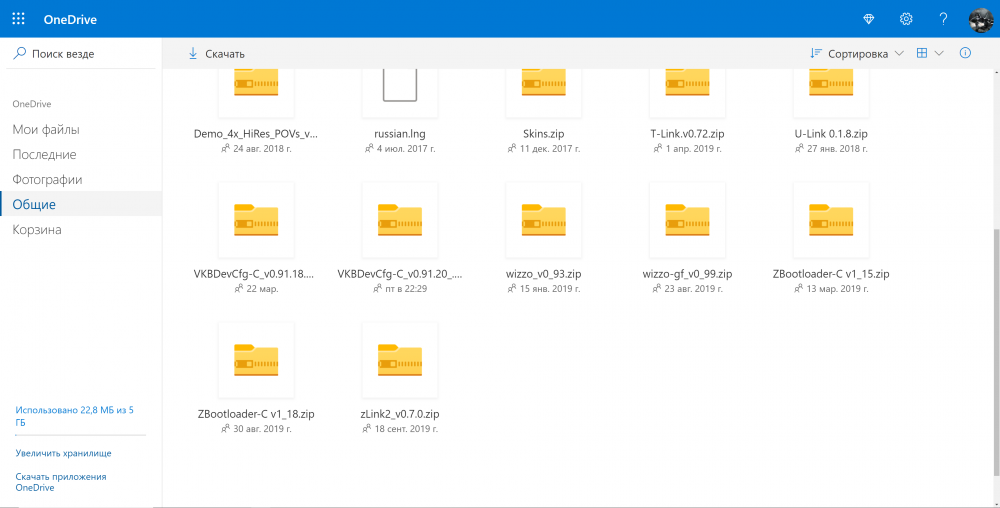1000x508 pixels.
Task: Select ZBootloader-C v1_18.zip archive icon
Action: [256, 360]
